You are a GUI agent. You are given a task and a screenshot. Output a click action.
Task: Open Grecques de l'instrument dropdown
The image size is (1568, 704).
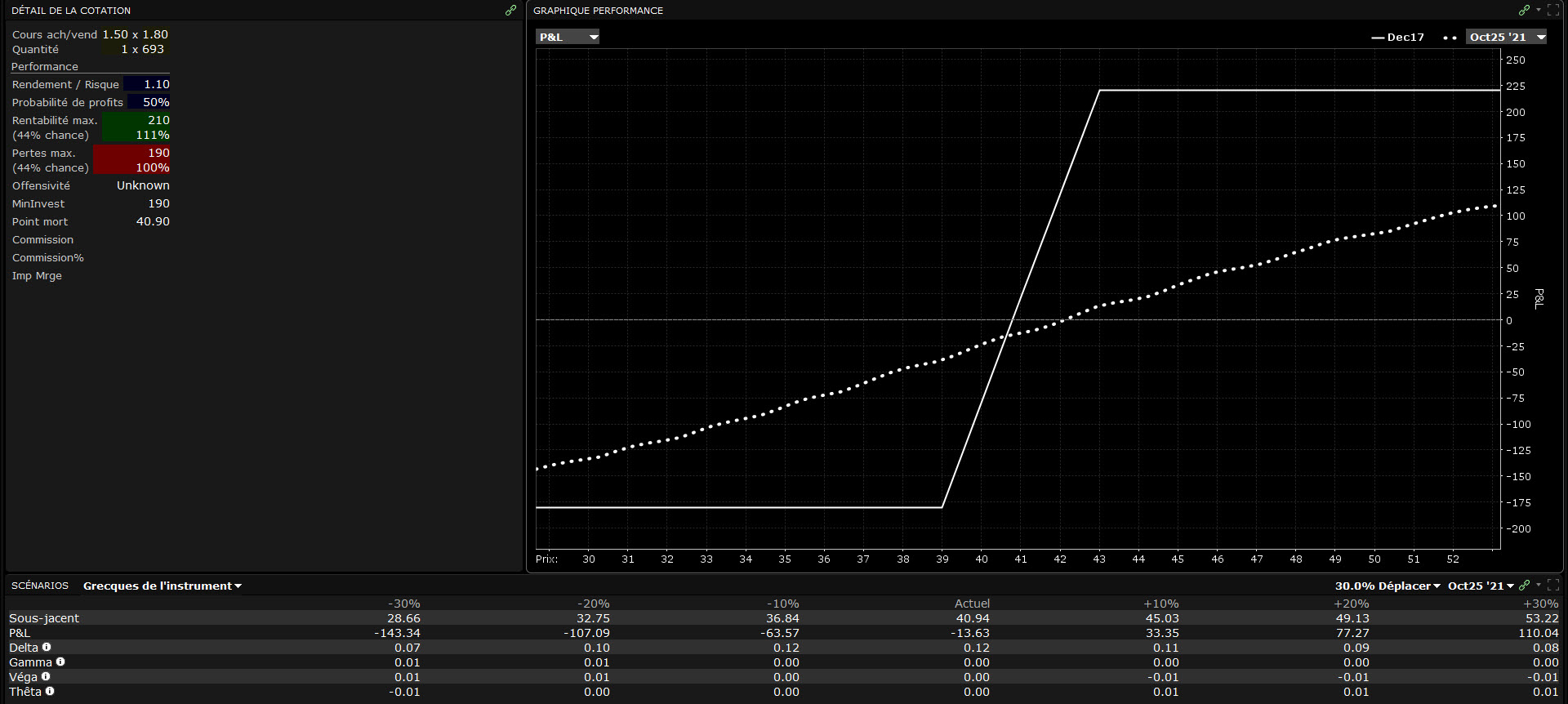(x=163, y=586)
